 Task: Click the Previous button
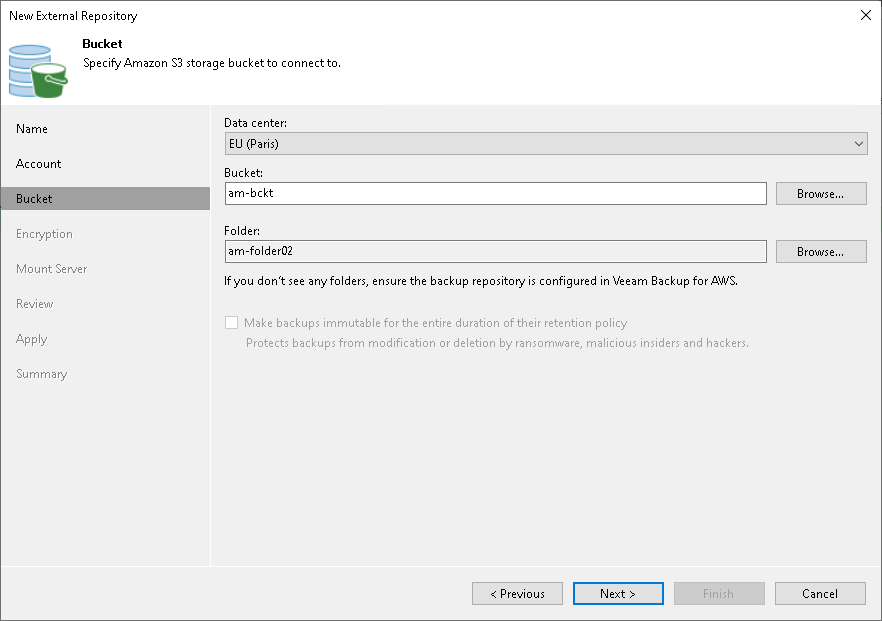point(517,593)
